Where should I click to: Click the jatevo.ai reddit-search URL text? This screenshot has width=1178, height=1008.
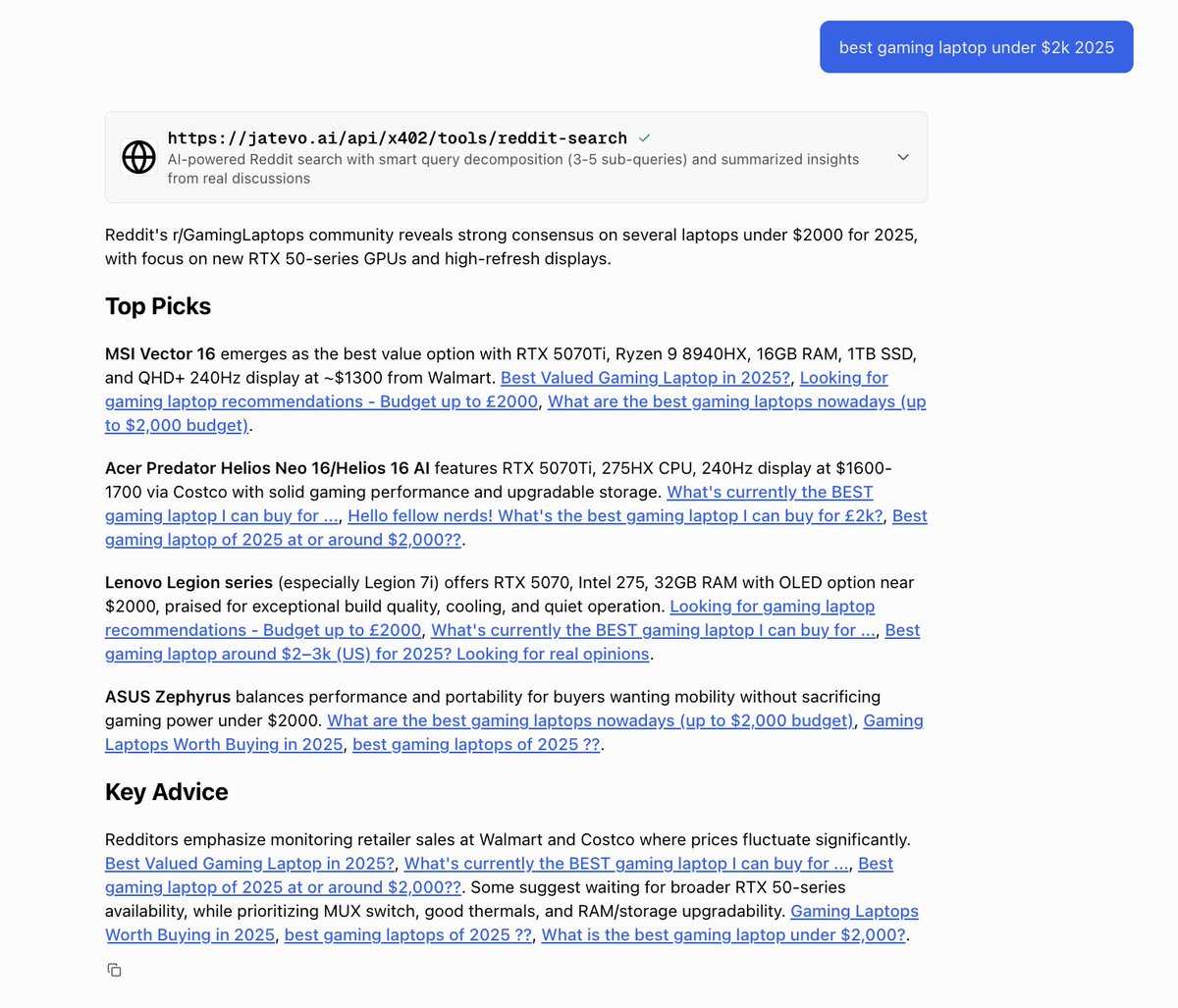click(x=397, y=138)
